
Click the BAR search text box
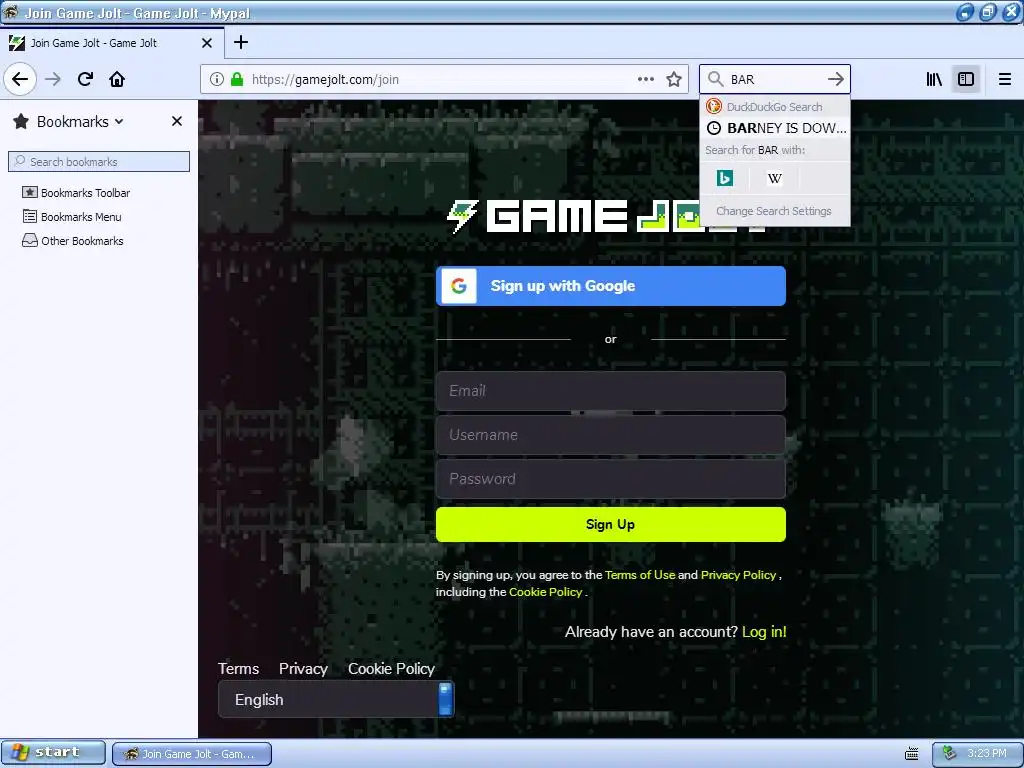pyautogui.click(x=774, y=79)
